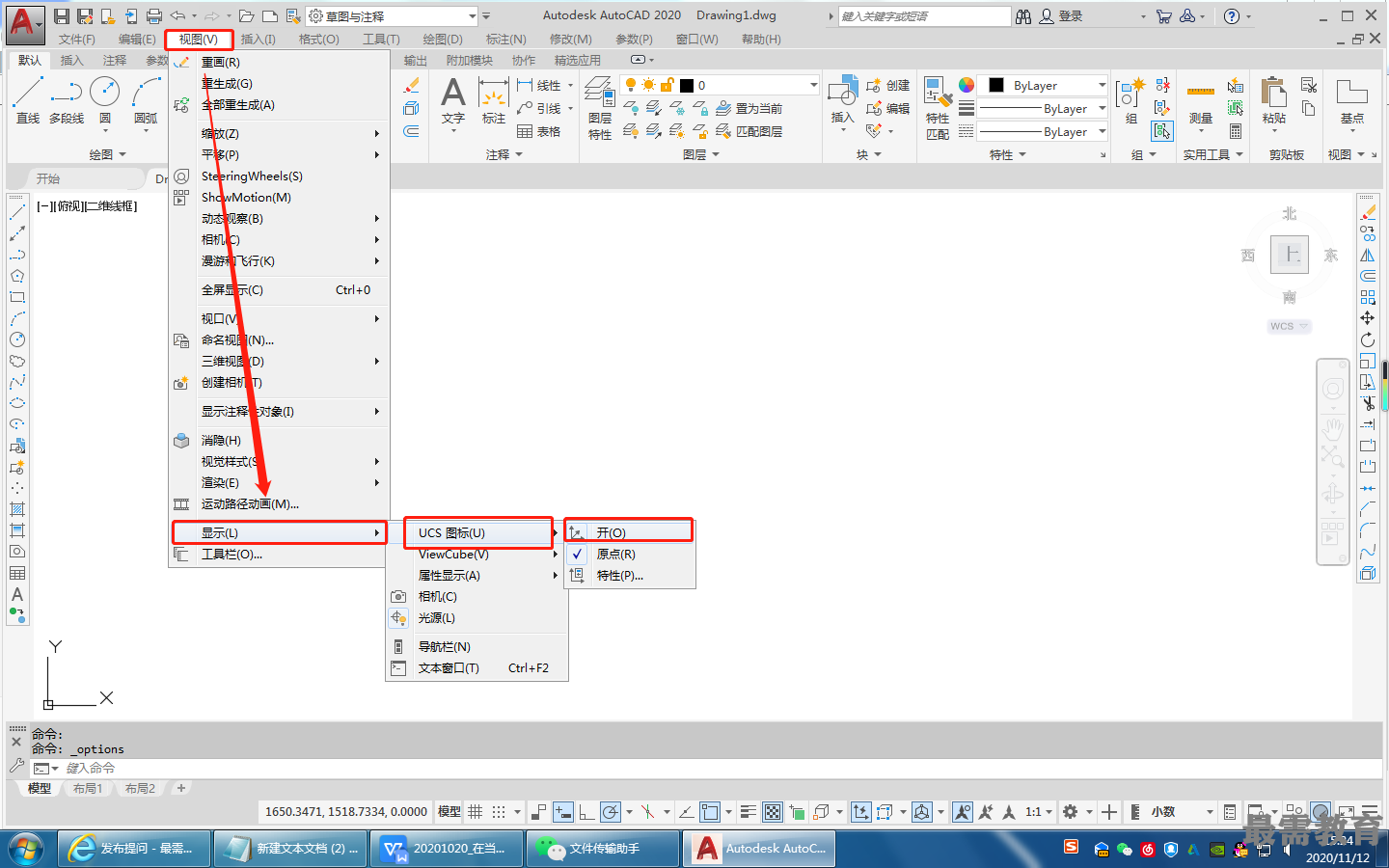Image resolution: width=1389 pixels, height=868 pixels.
Task: Open the units dropdown showing 小数
Action: click(x=1182, y=812)
